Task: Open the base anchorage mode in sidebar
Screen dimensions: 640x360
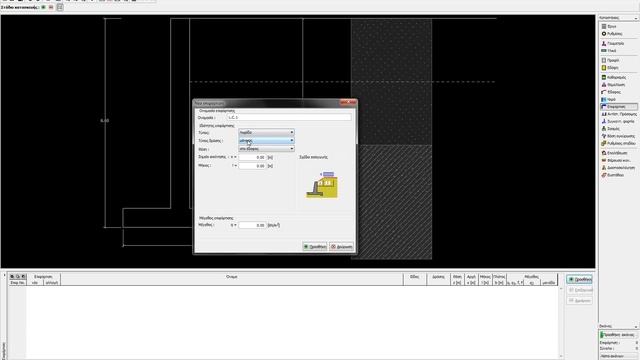Action: click(618, 136)
